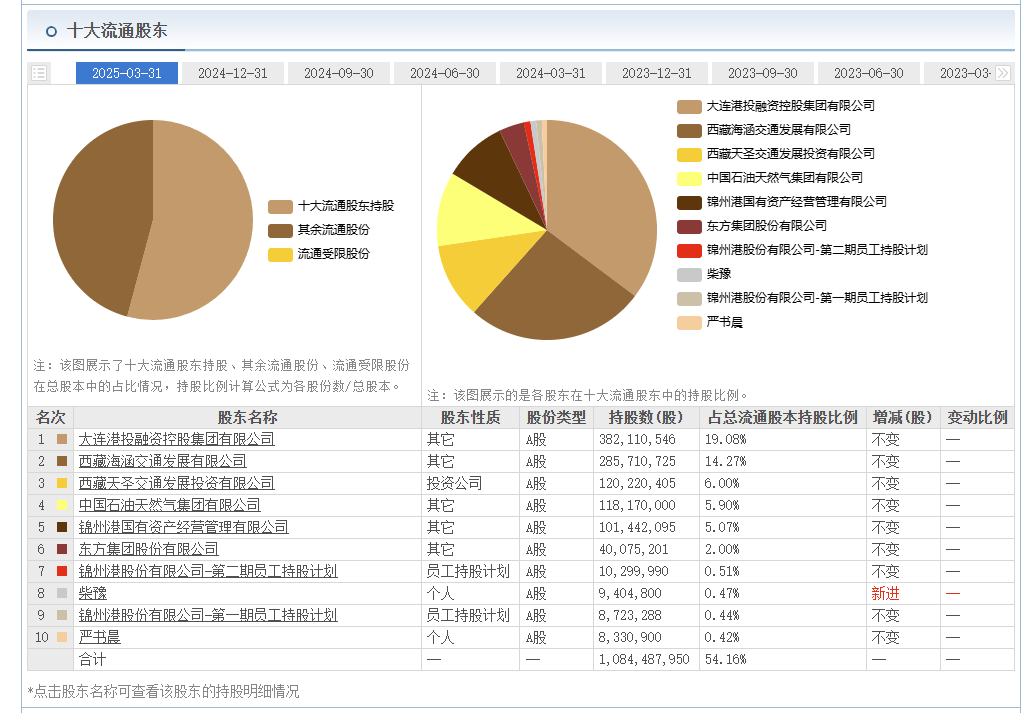This screenshot has height=713, width=1029.
Task: Click the red 新进 cell for 柴豫
Action: 885,594
